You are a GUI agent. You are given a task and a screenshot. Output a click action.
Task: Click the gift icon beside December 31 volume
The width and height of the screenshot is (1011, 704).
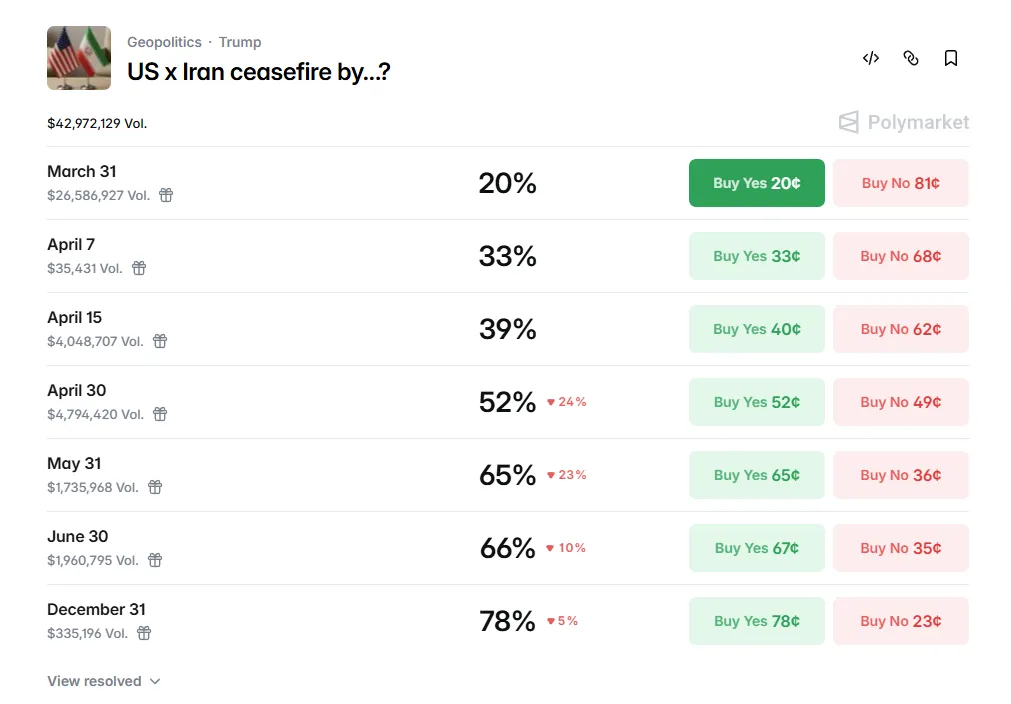tap(144, 633)
